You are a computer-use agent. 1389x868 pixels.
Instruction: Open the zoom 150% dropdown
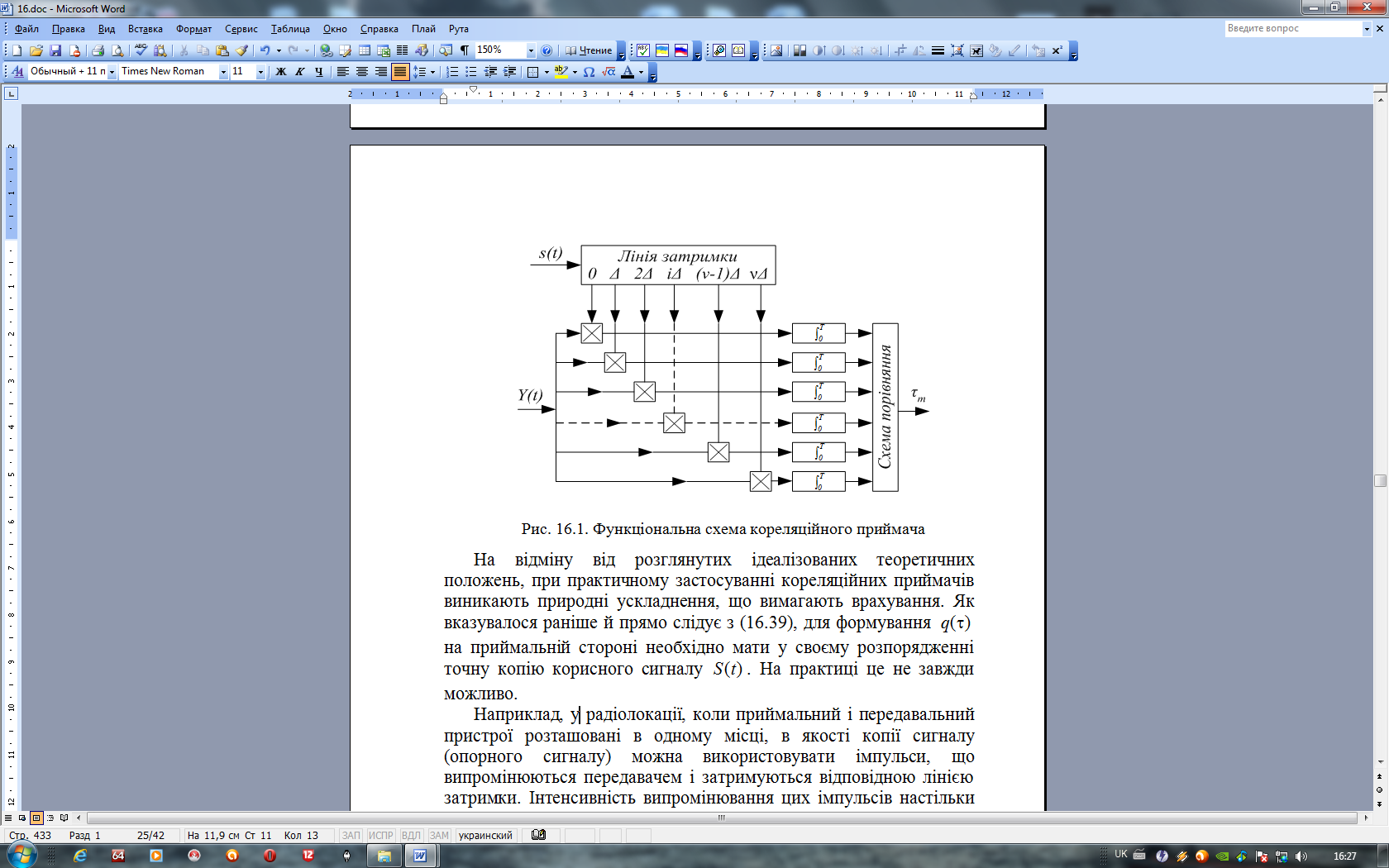pos(531,50)
